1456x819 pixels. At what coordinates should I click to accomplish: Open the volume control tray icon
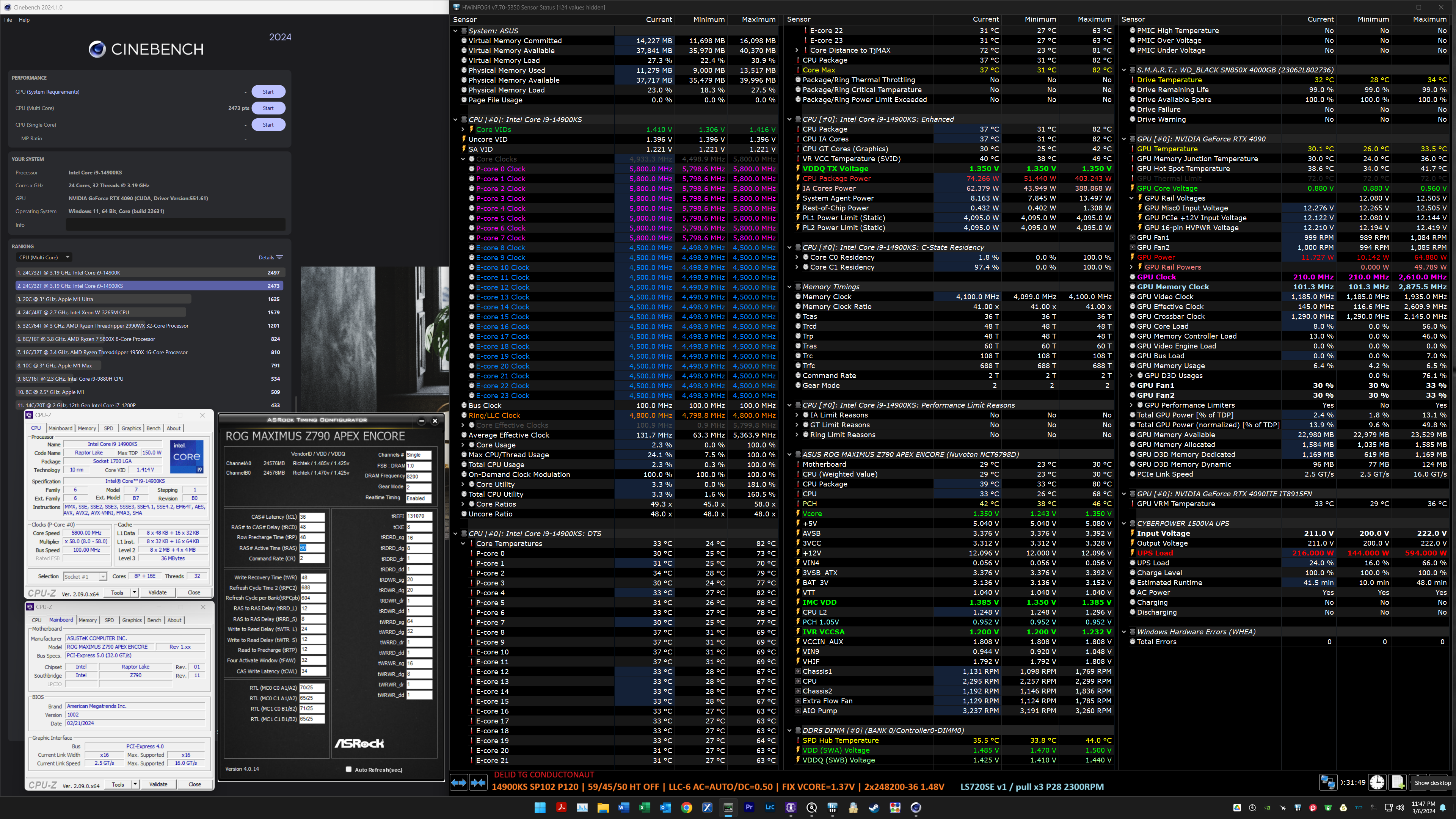coord(1400,808)
